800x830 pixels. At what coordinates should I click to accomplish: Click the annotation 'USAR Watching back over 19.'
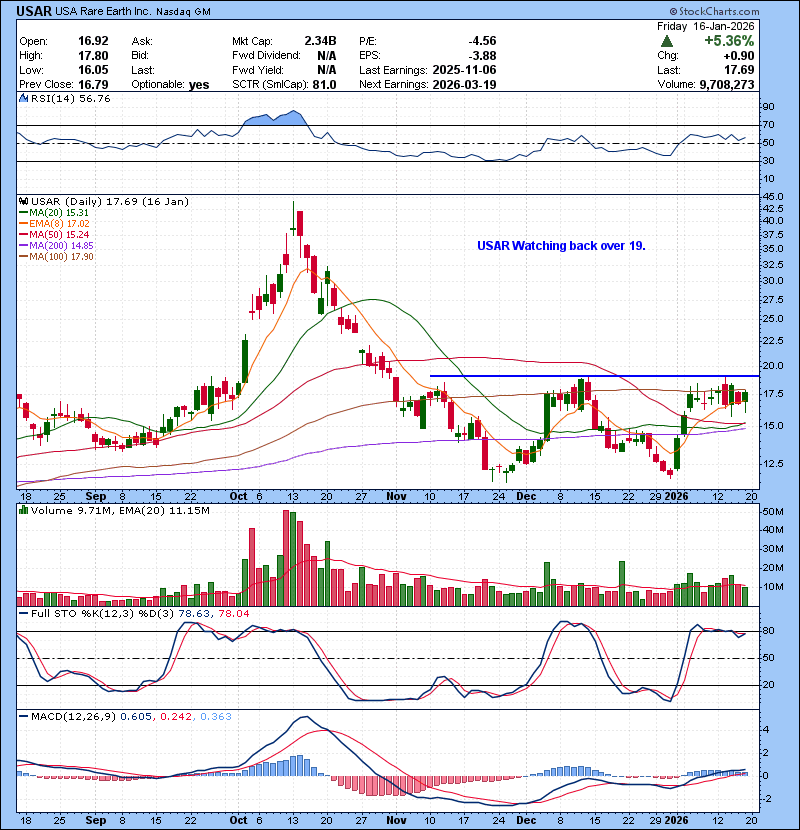tap(561, 246)
